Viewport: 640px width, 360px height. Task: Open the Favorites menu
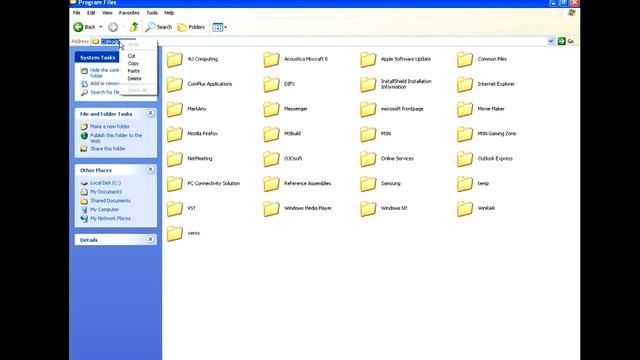tap(129, 13)
